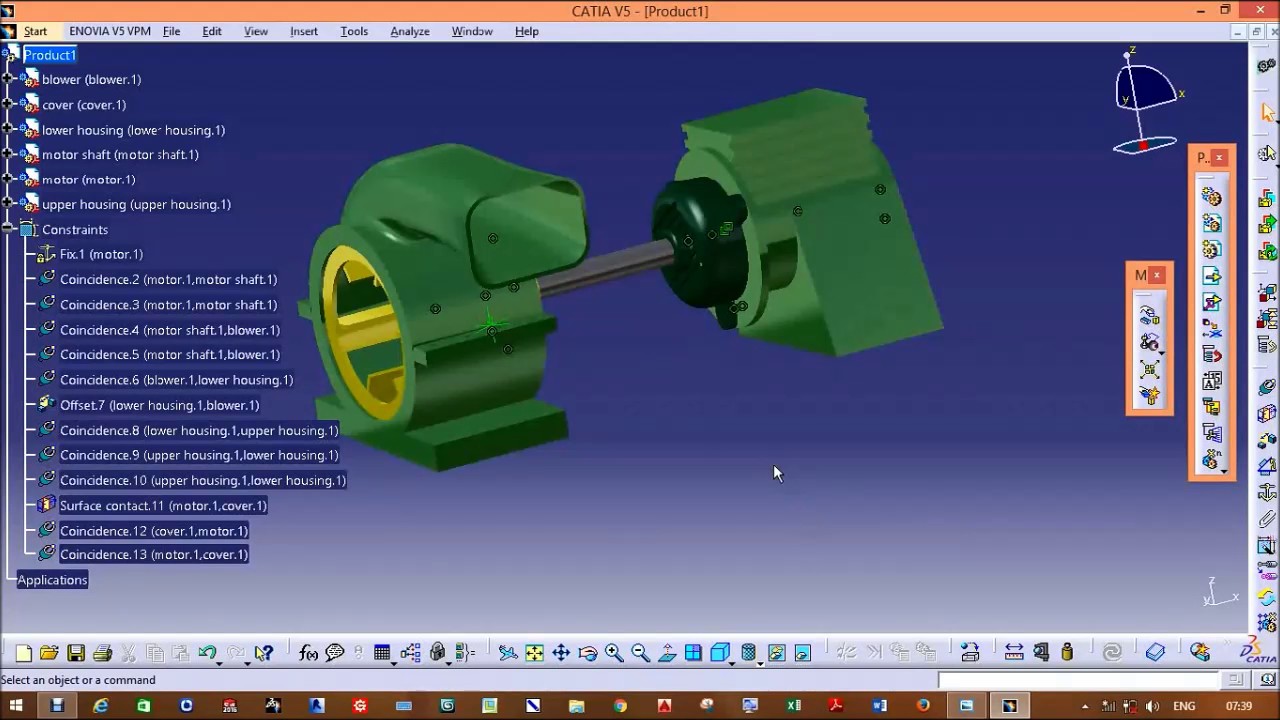The image size is (1280, 720).
Task: Click the Open file folder icon
Action: (49, 653)
